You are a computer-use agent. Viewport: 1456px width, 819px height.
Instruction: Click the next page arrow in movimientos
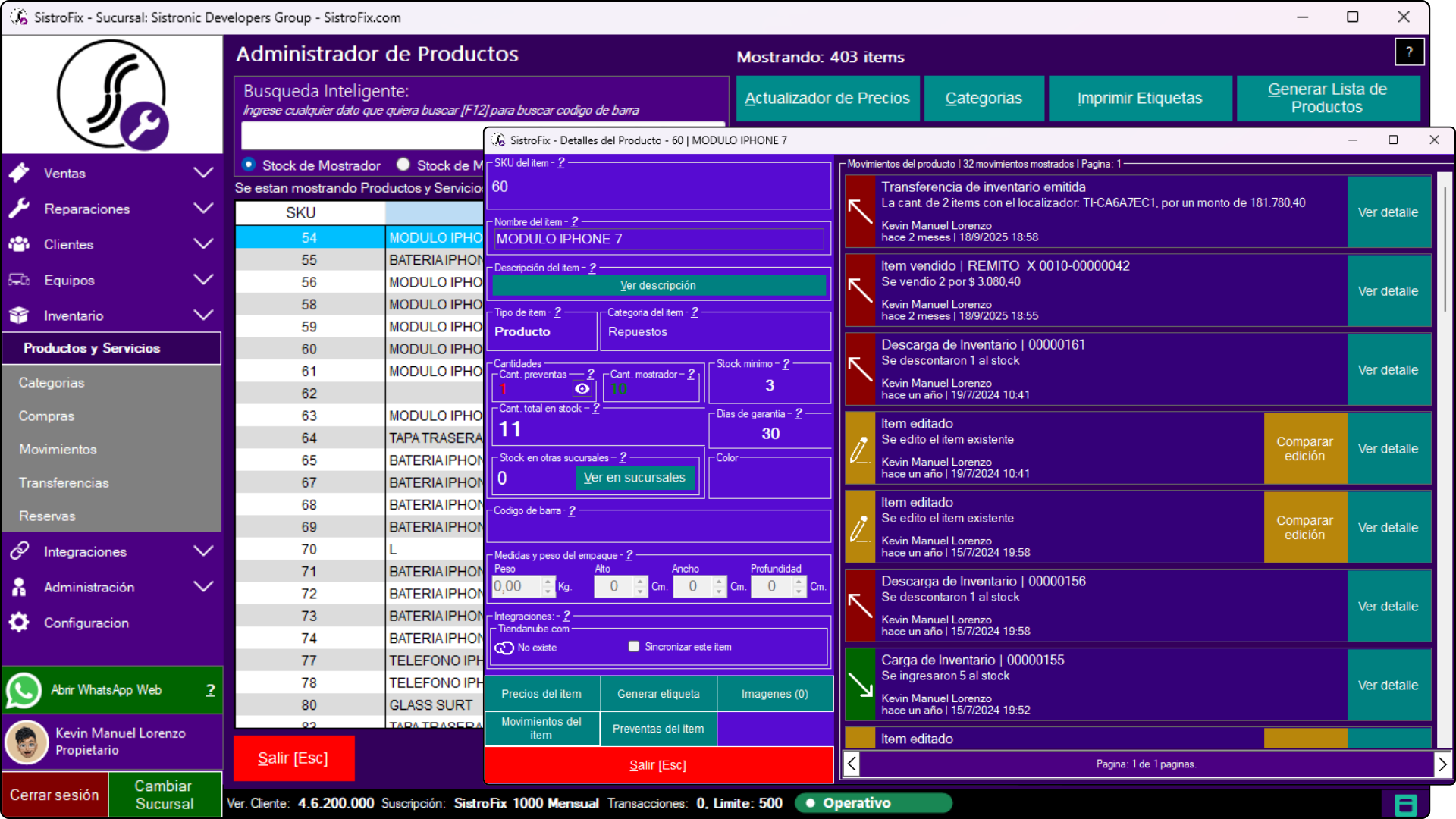click(x=1442, y=764)
